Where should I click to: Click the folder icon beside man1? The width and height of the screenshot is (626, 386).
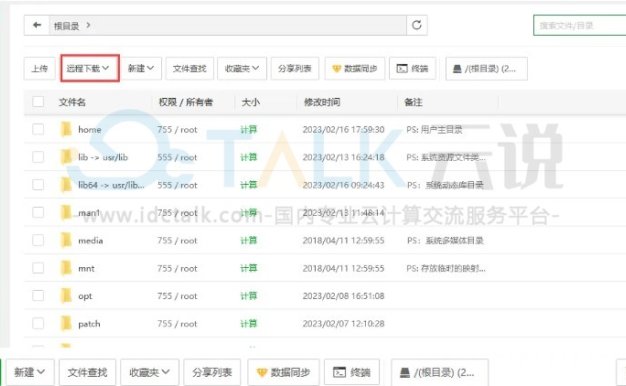coord(66,212)
